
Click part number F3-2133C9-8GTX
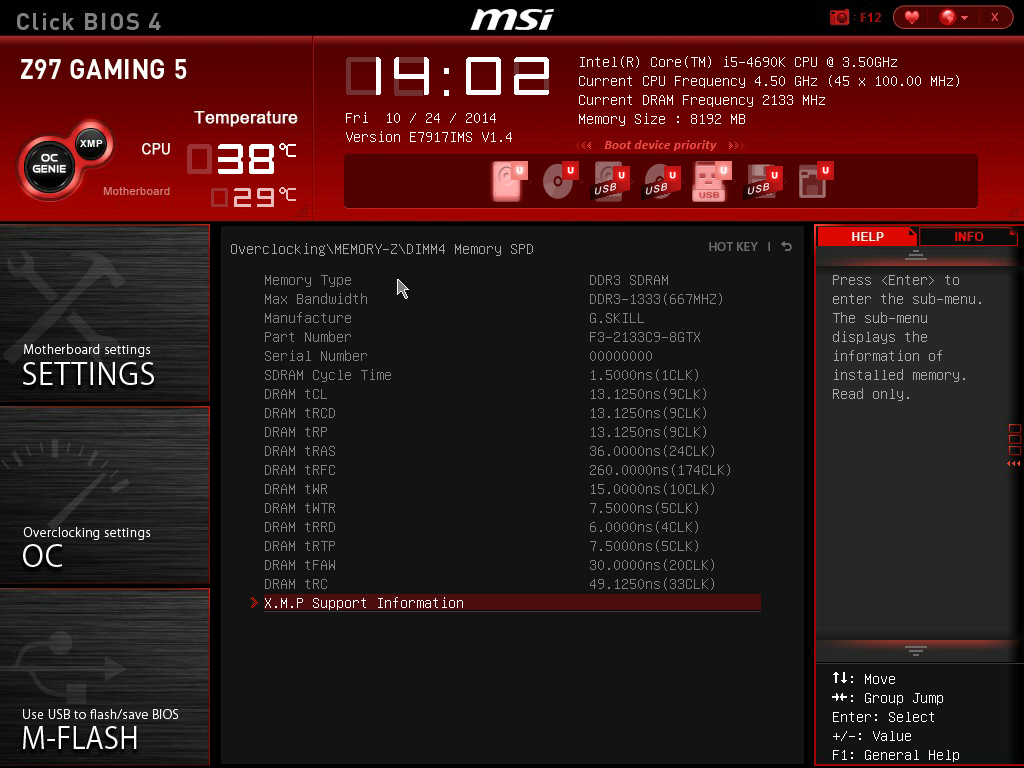[x=644, y=337]
